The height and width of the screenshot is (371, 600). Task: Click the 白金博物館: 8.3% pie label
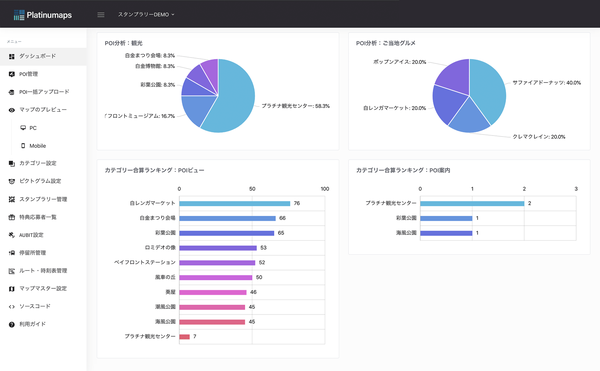coord(155,66)
